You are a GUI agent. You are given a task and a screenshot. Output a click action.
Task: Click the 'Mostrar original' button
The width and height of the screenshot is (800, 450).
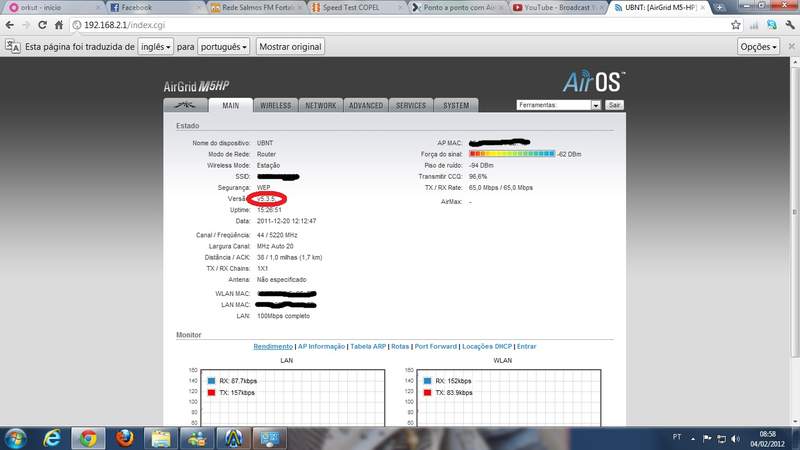coord(290,46)
